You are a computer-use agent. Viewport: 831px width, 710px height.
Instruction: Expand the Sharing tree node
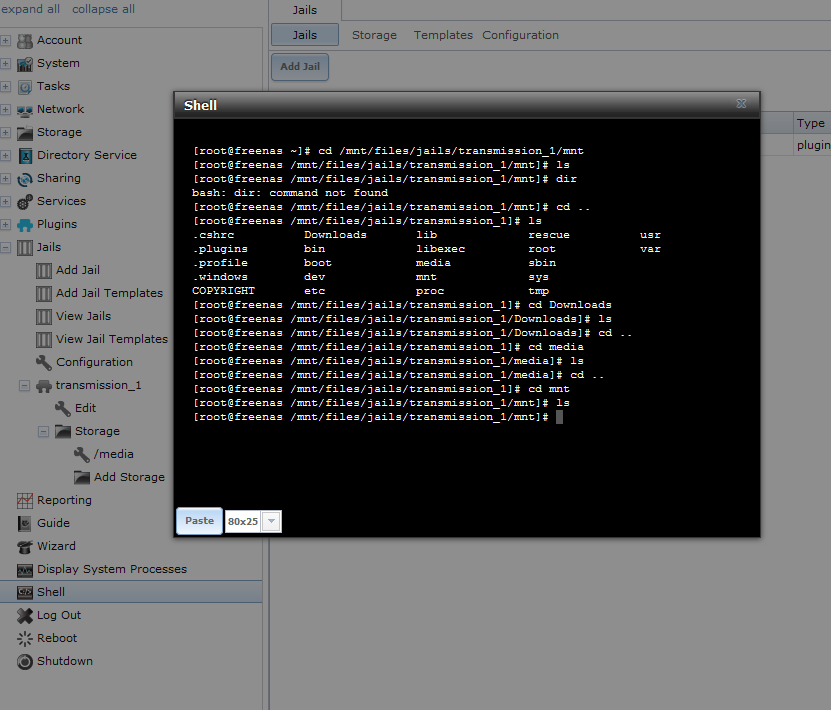pyautogui.click(x=5, y=179)
